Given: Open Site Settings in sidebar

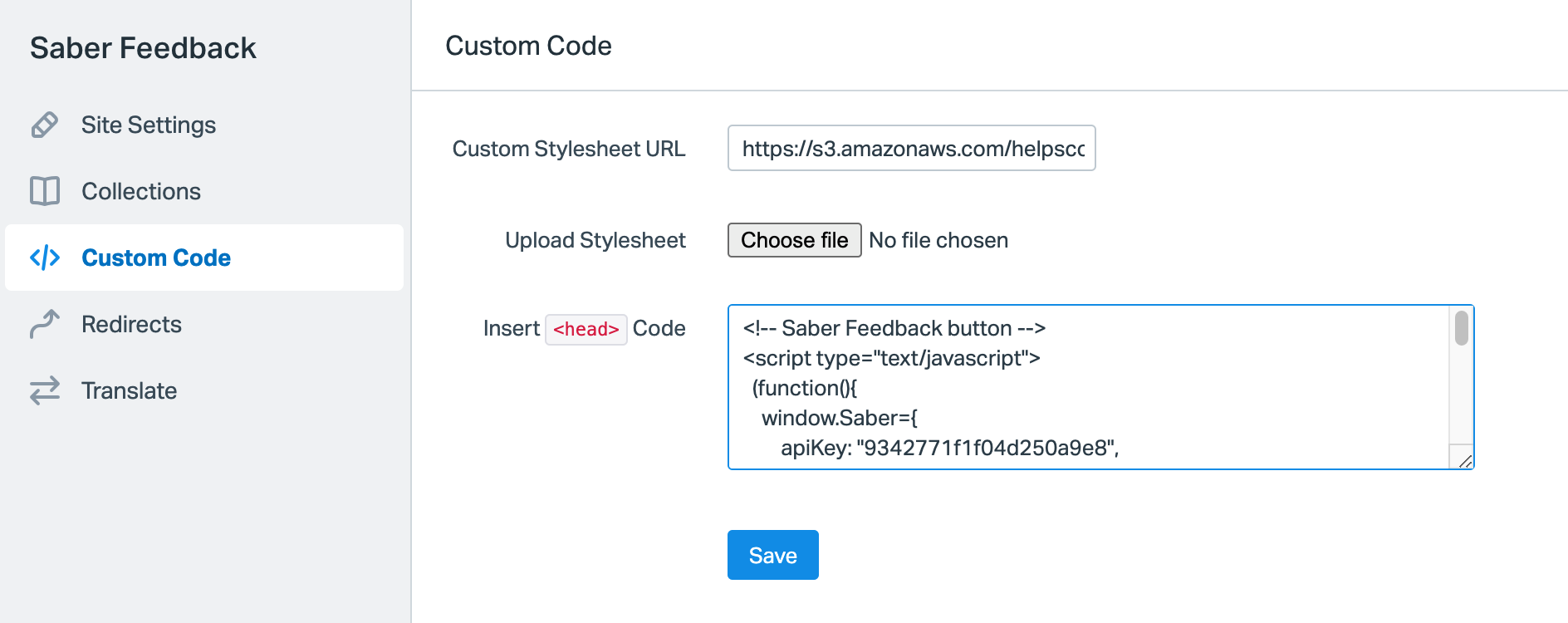Looking at the screenshot, I should point(149,125).
